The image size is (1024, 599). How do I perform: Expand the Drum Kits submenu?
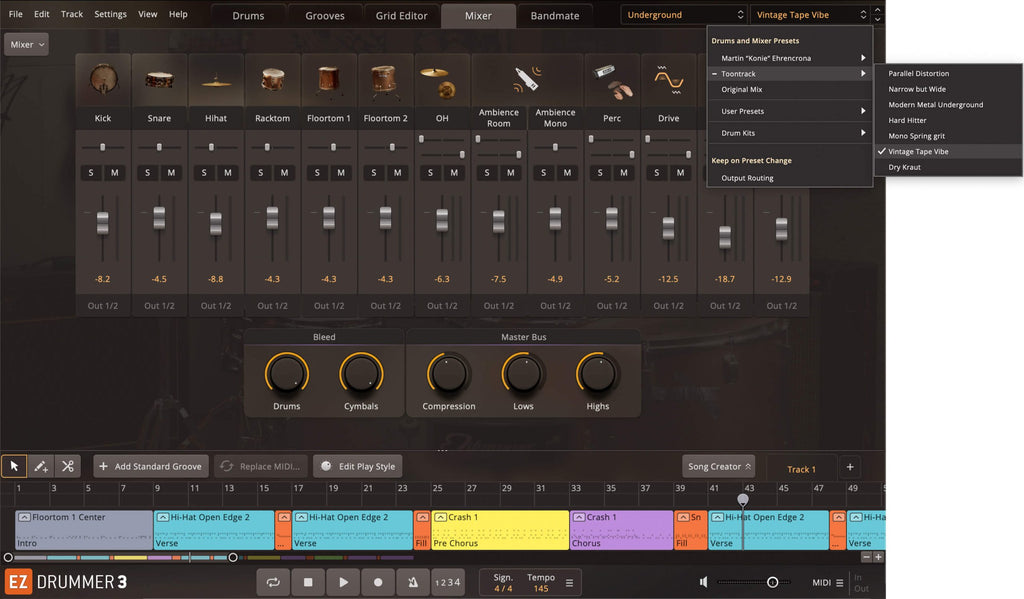coord(790,133)
